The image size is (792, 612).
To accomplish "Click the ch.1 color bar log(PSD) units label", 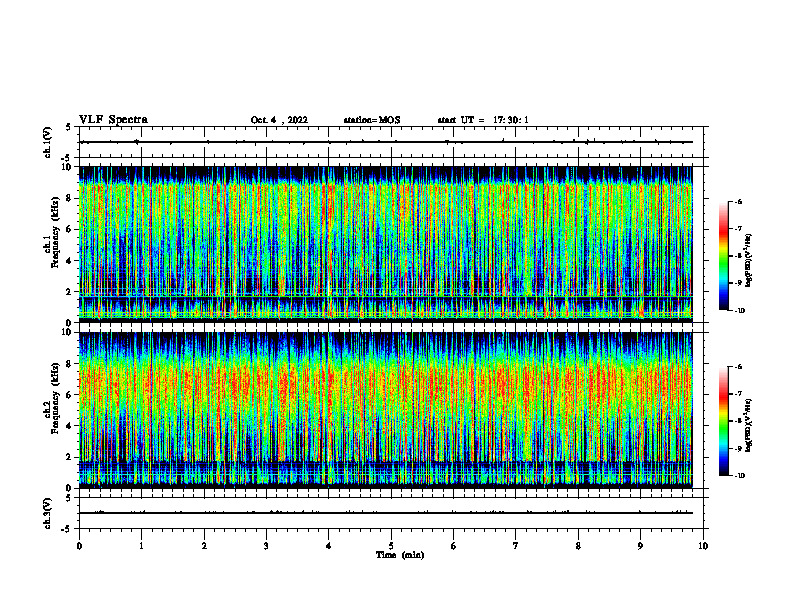I will coord(749,260).
